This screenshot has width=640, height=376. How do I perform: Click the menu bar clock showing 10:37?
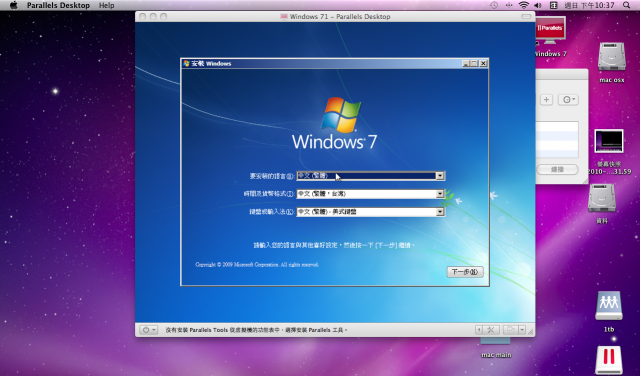click(x=589, y=5)
